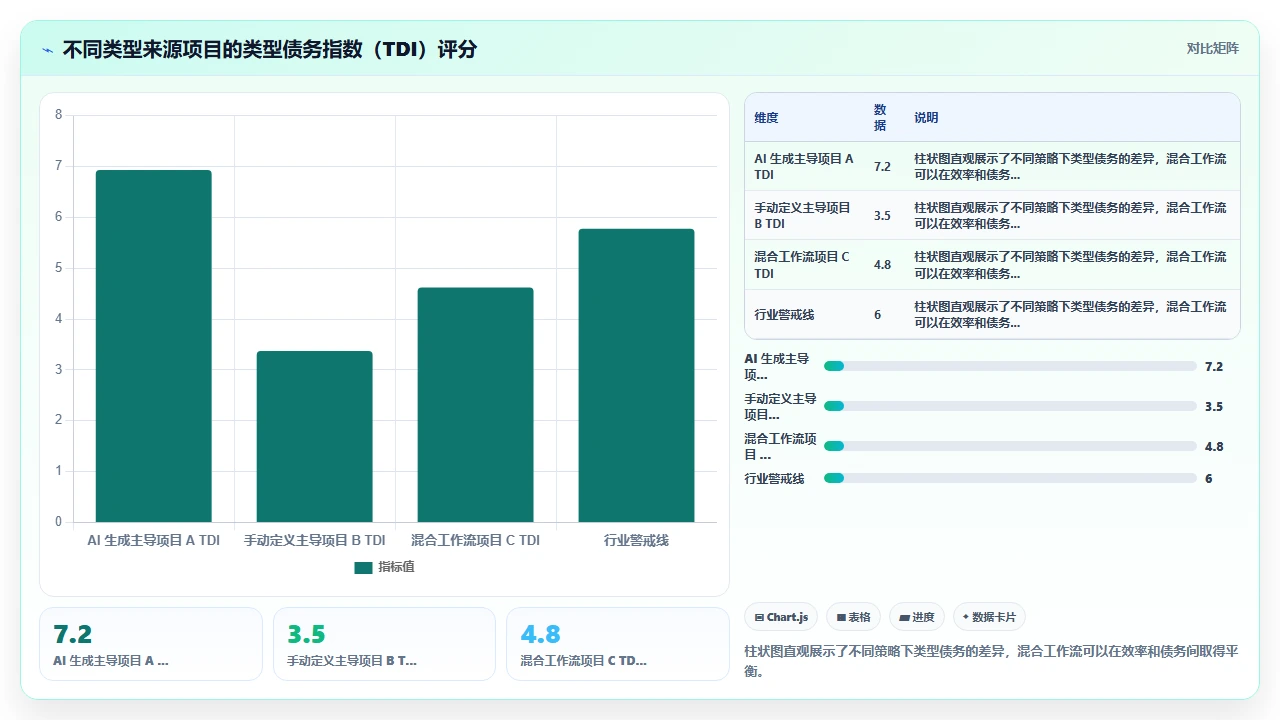
Task: Click the progress value 7.2
Action: 1214,366
